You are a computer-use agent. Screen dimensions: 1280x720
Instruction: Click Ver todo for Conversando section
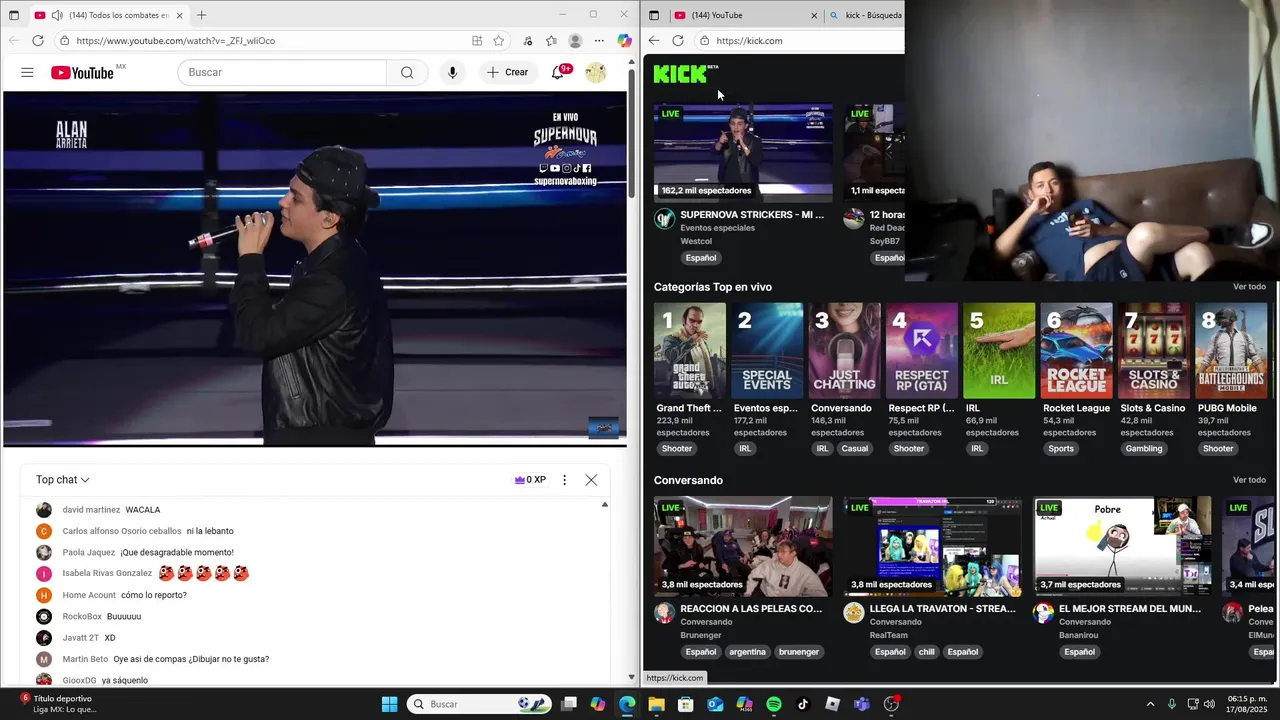click(1249, 480)
